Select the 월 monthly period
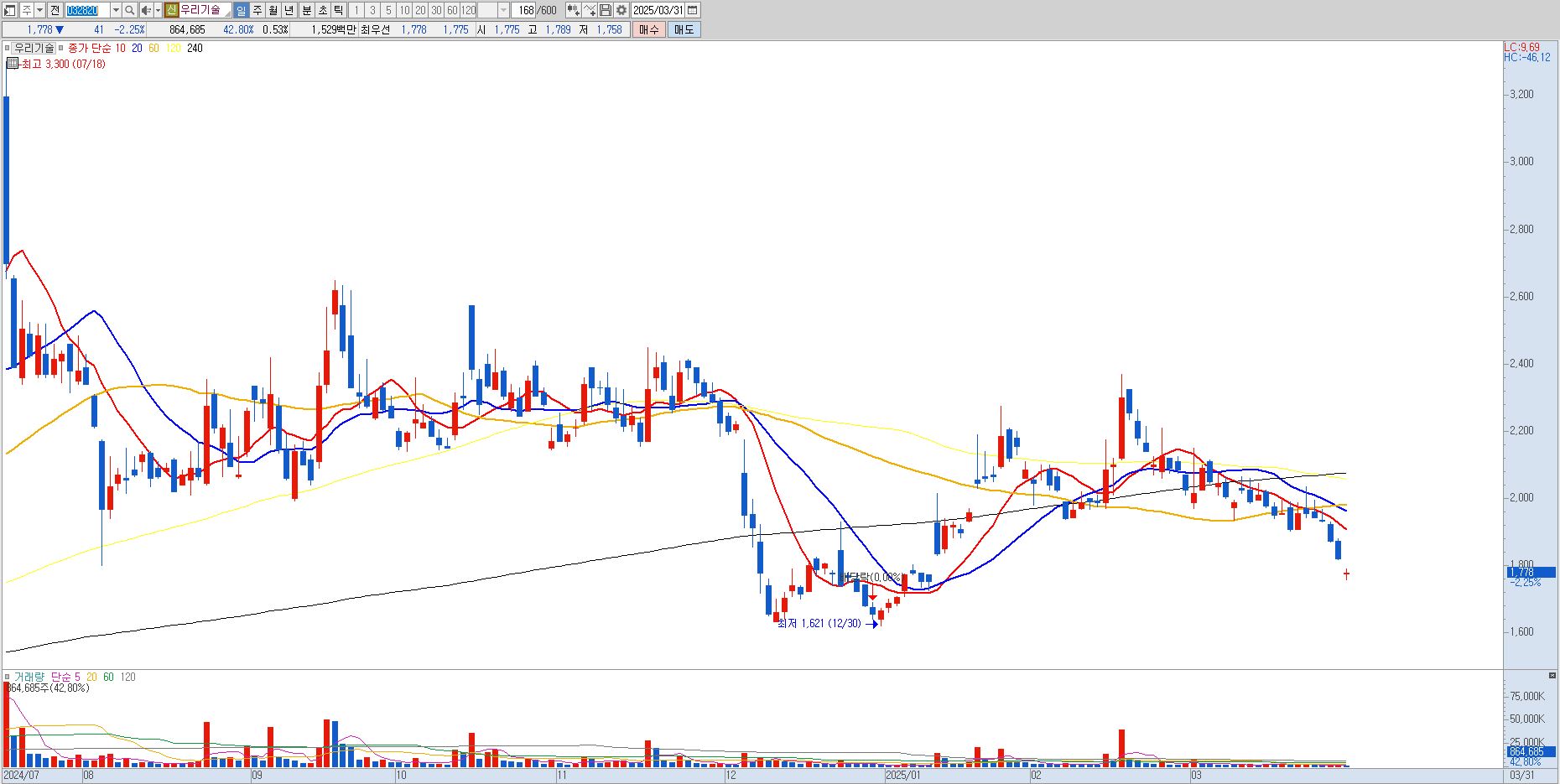The image size is (1560, 784). [273, 10]
